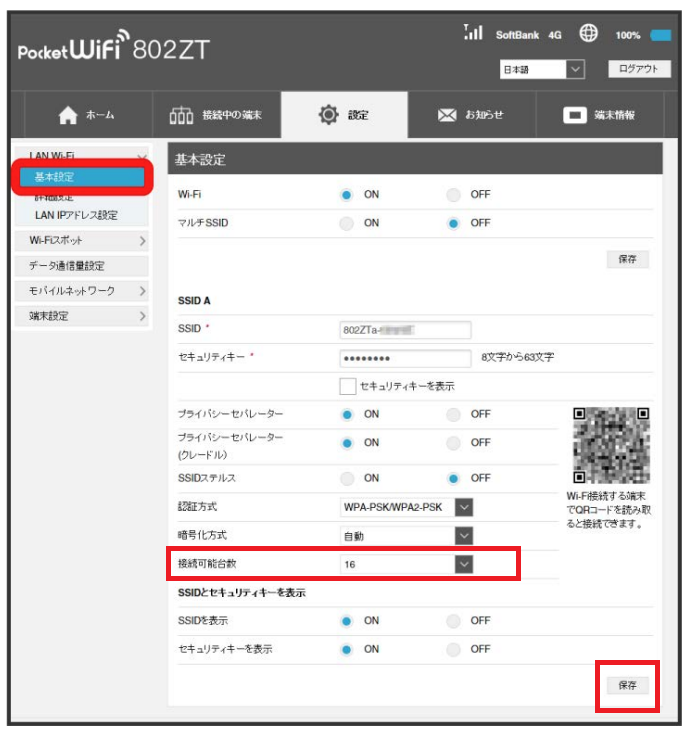Open the 端末情報 tab
The image size is (691, 733).
click(x=600, y=115)
